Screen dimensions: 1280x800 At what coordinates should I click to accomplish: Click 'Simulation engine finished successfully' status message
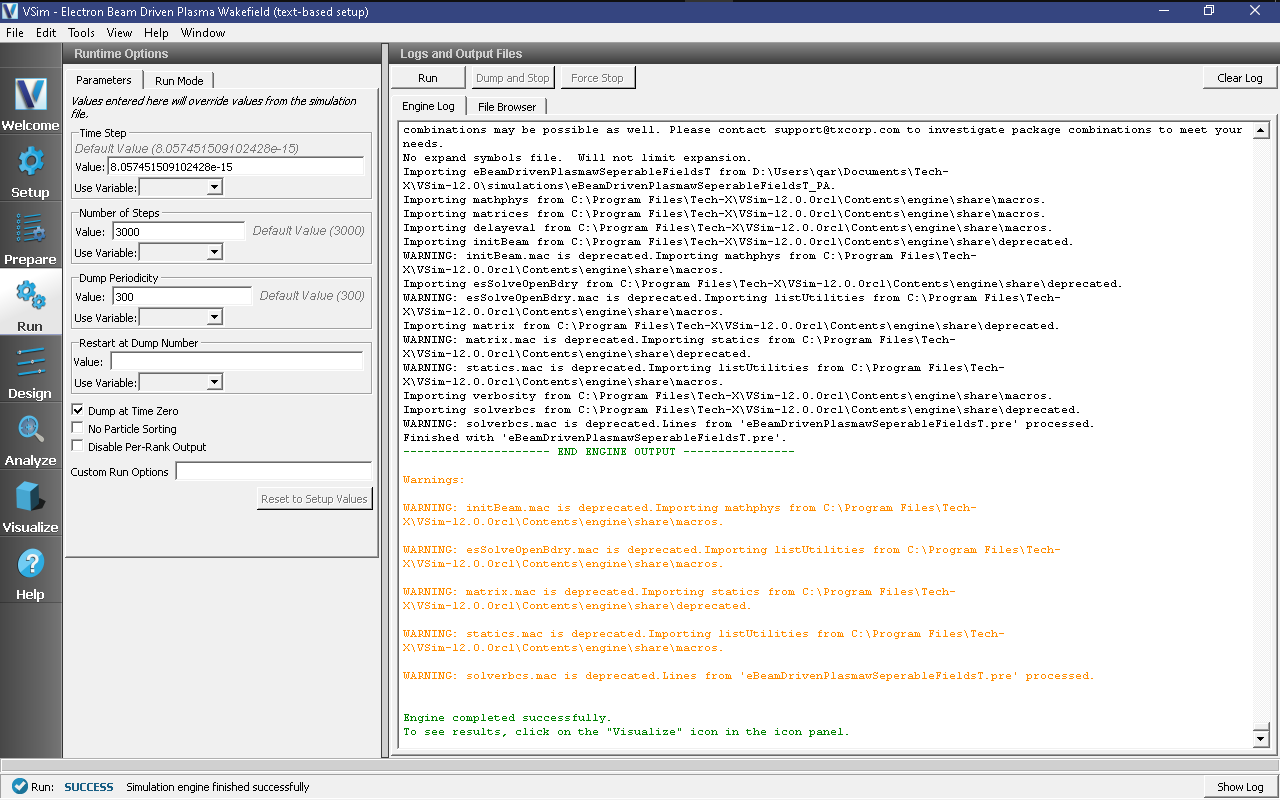point(218,787)
